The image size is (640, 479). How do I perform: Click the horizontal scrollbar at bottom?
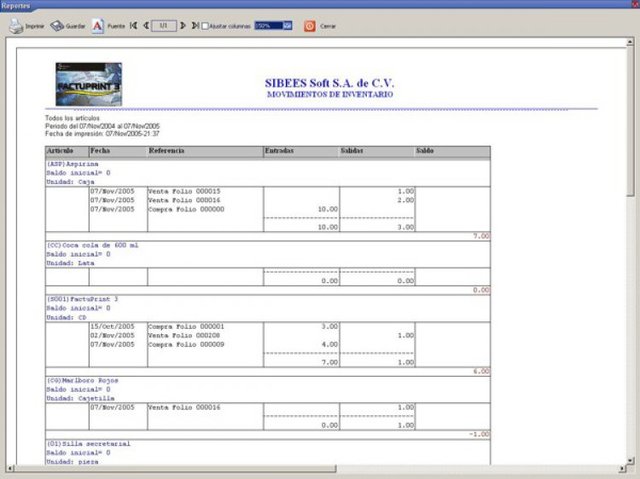pyautogui.click(x=300, y=469)
